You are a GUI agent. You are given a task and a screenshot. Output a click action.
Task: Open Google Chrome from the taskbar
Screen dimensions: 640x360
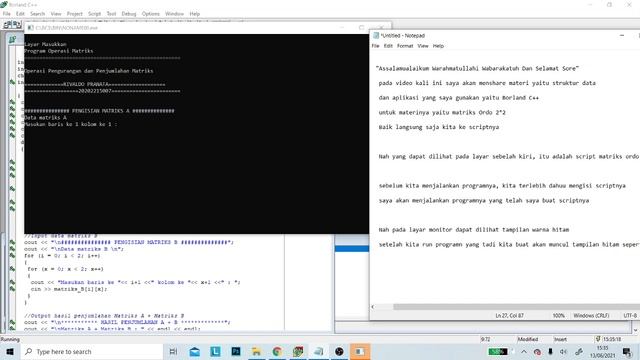pos(277,351)
